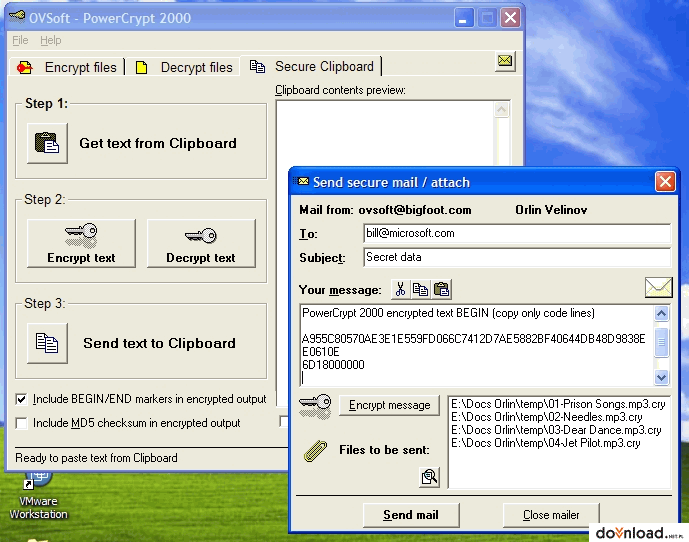This screenshot has height=542, width=689.
Task: Toggle Include BEGIN/END markers checkbox
Action: pyautogui.click(x=21, y=399)
